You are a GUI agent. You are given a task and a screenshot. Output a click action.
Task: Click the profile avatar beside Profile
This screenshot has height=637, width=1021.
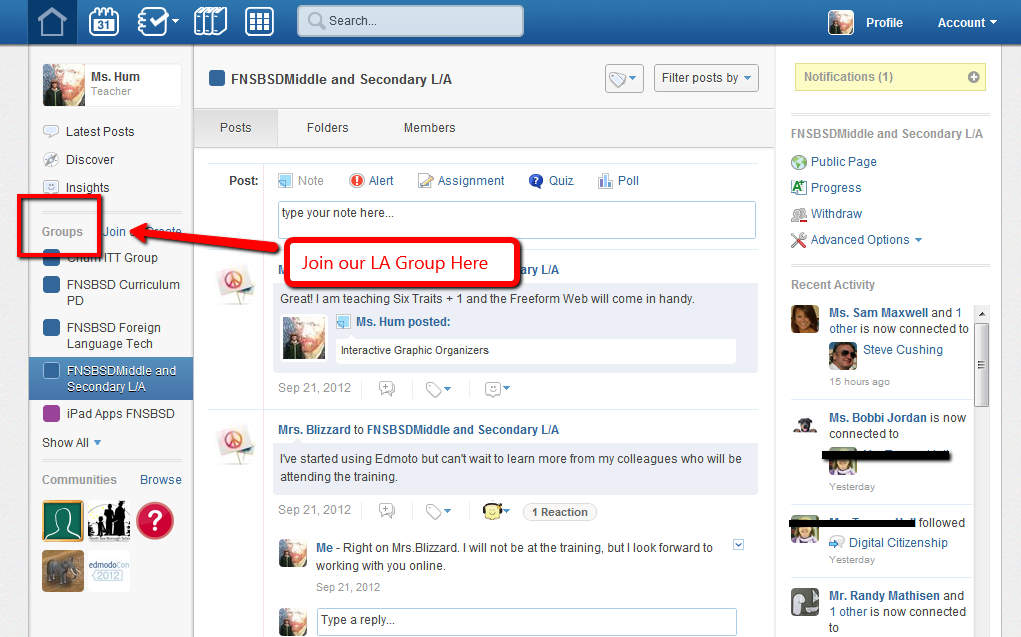[841, 23]
